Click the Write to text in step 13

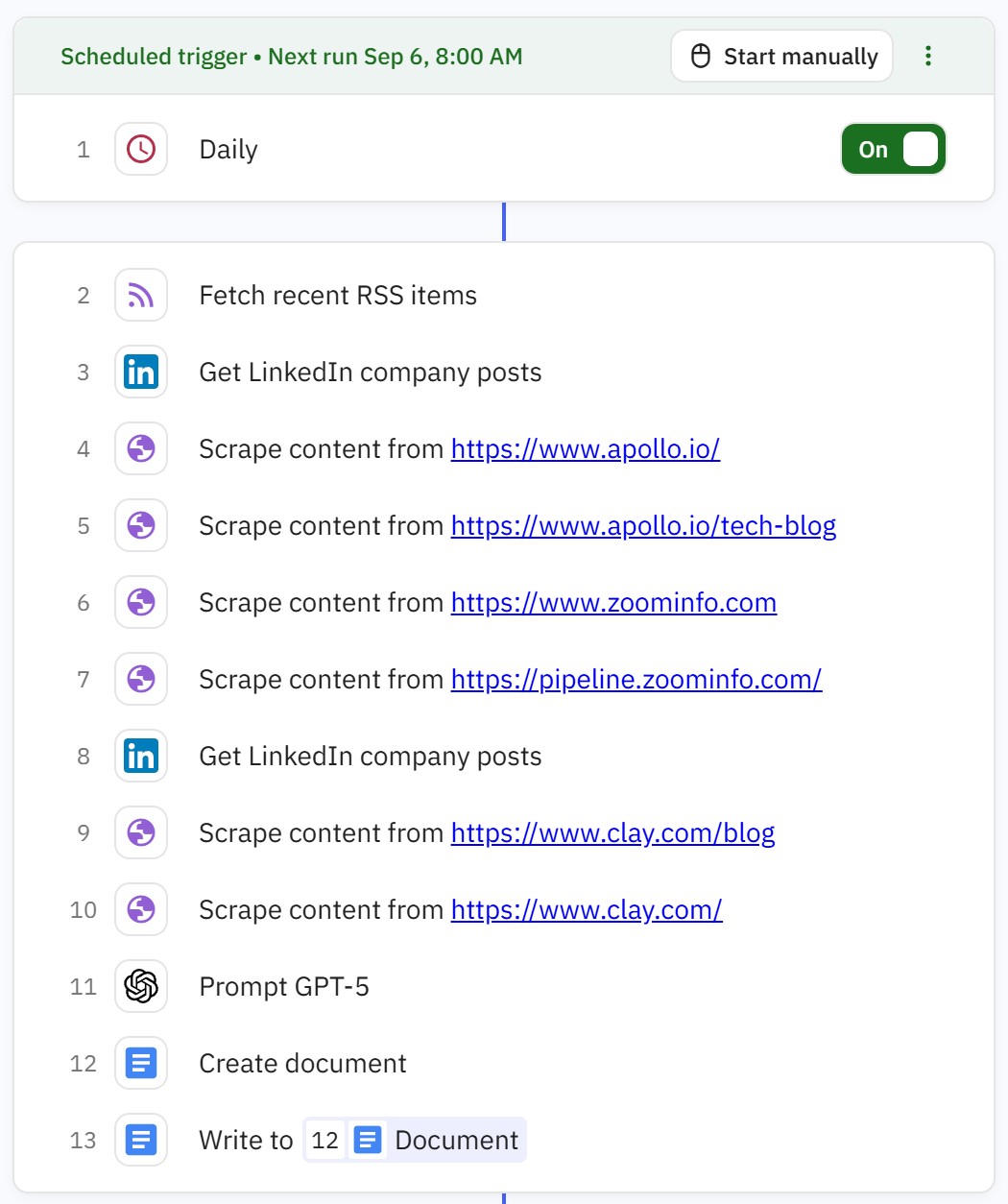click(246, 1140)
